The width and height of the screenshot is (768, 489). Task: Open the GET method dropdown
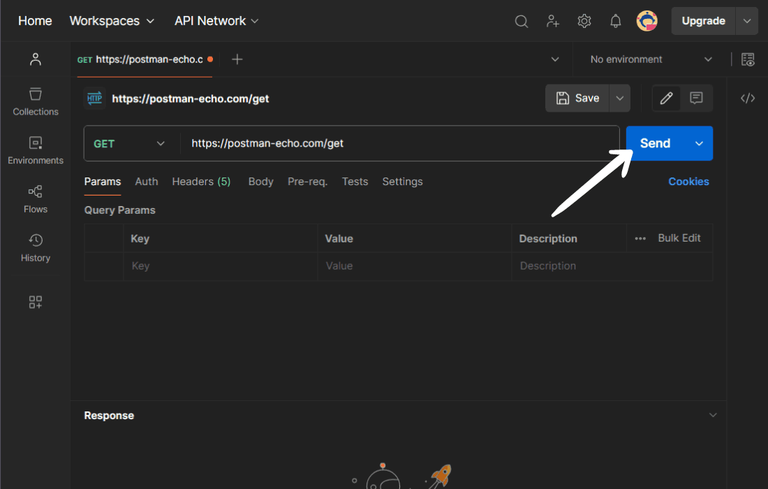pyautogui.click(x=130, y=144)
